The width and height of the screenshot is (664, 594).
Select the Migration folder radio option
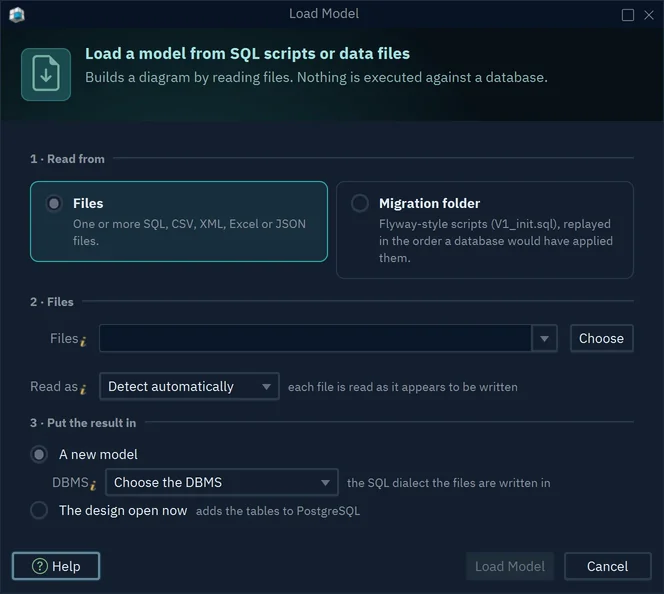360,203
